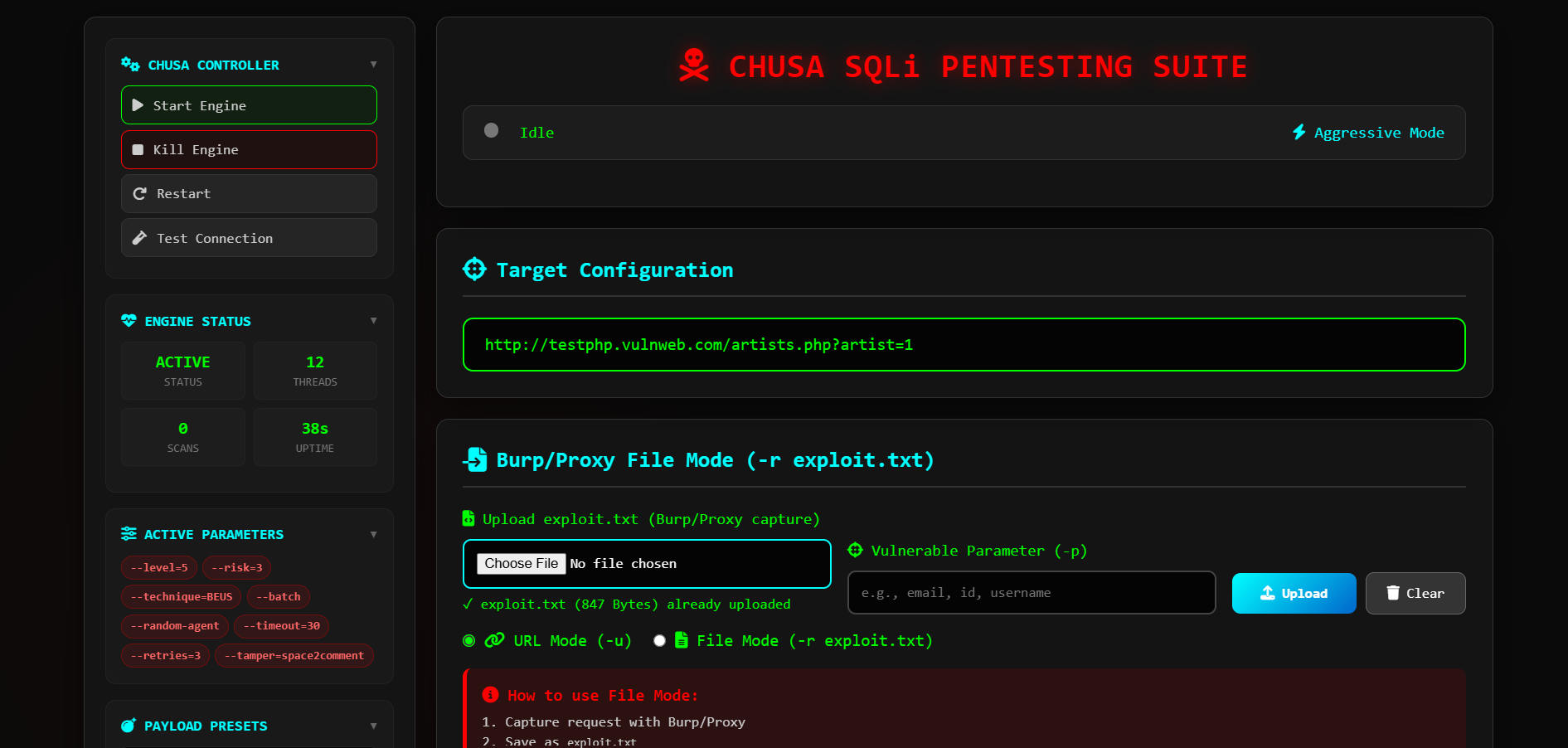Collapse the CHUSA CONTROLLER panel arrow

[374, 65]
